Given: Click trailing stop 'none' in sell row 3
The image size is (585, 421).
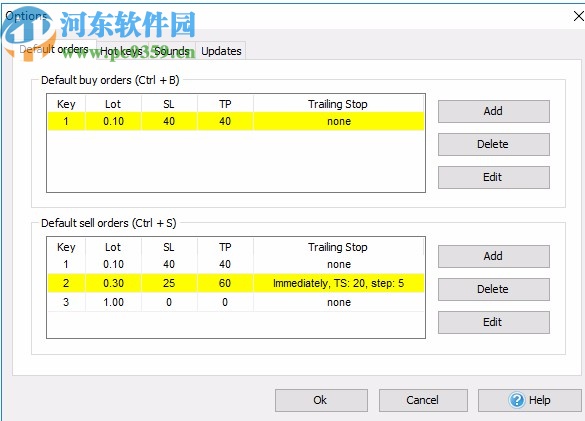Looking at the screenshot, I should pyautogui.click(x=339, y=302).
